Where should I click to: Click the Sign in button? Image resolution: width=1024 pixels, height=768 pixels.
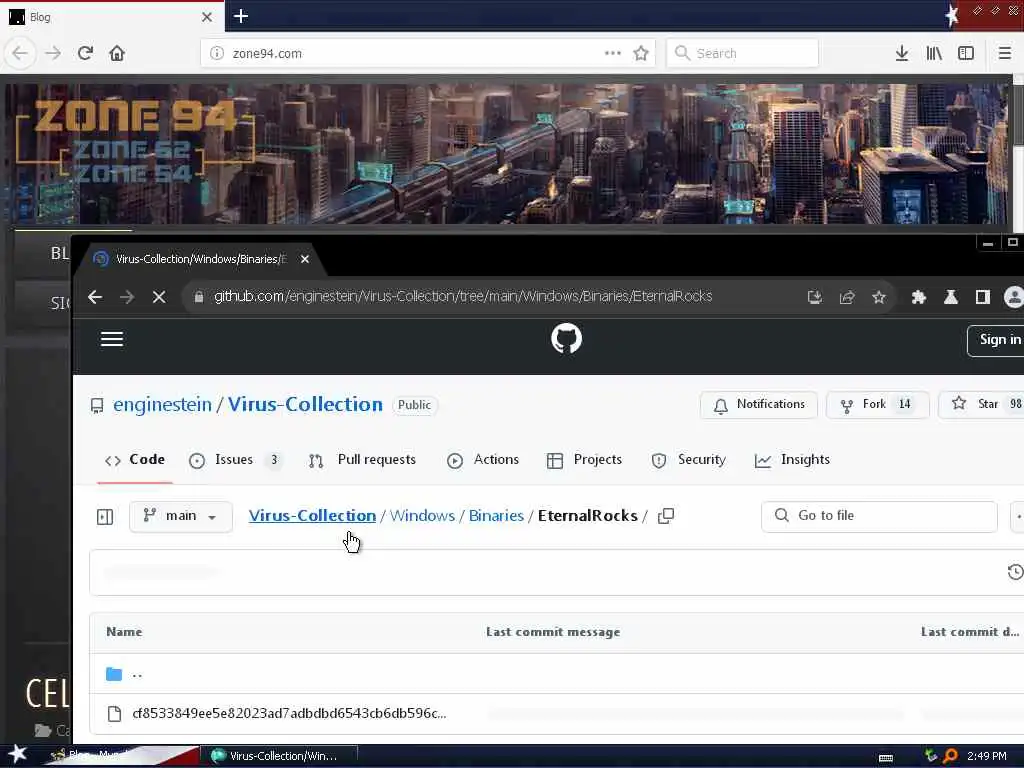(997, 340)
